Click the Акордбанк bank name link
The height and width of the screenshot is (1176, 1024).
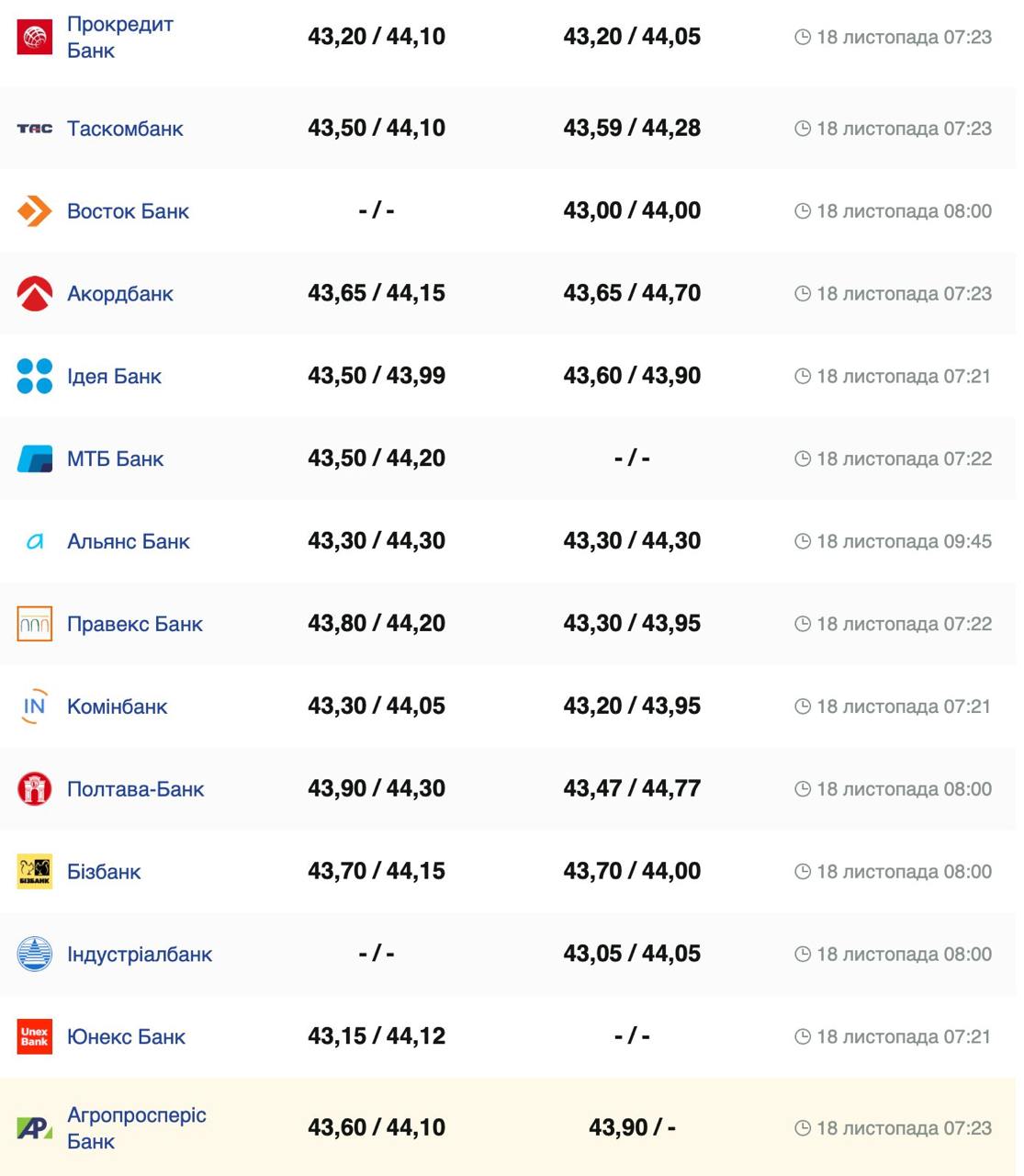tap(120, 294)
